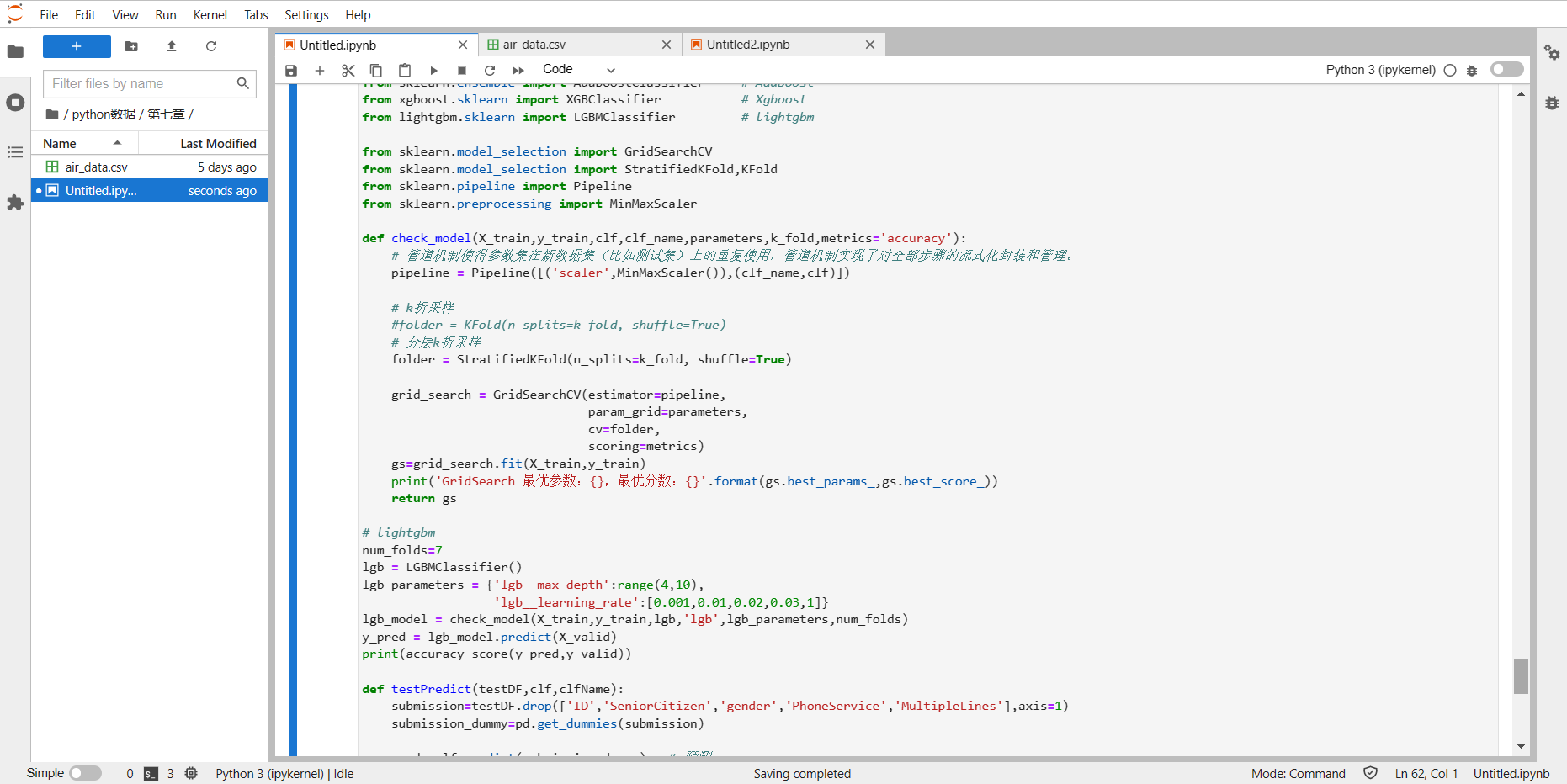Click Python 3 (ipykernel) | Idle status

tap(284, 774)
